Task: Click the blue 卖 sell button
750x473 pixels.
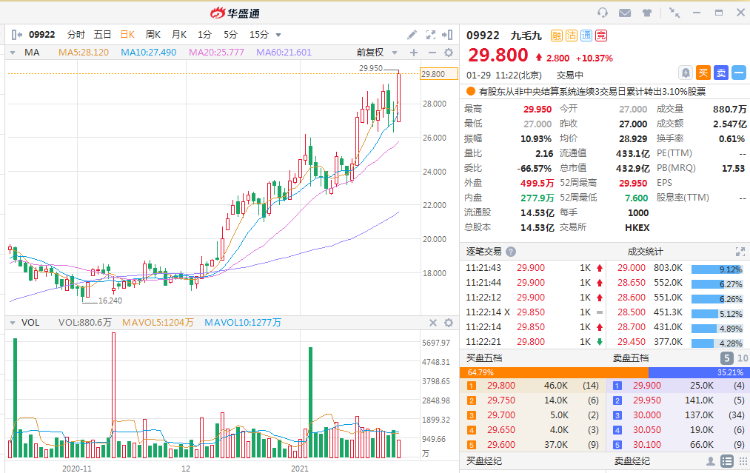Action: coord(721,72)
